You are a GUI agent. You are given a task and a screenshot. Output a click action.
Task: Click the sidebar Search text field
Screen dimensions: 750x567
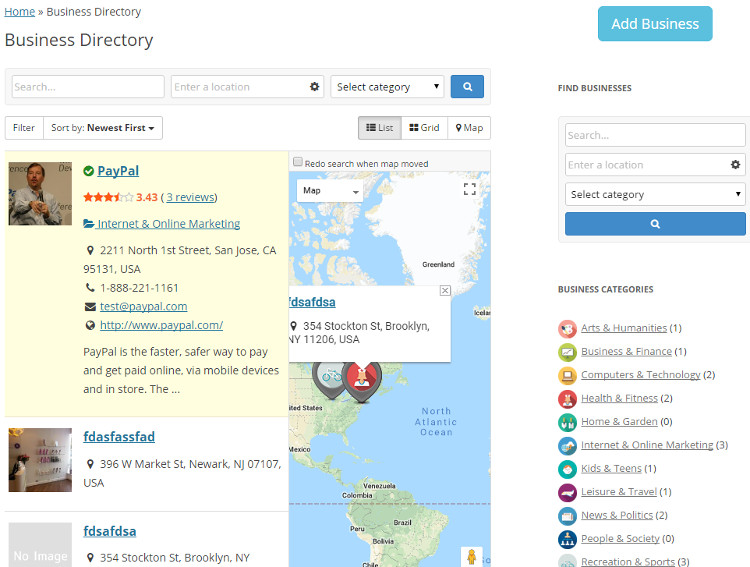[655, 135]
